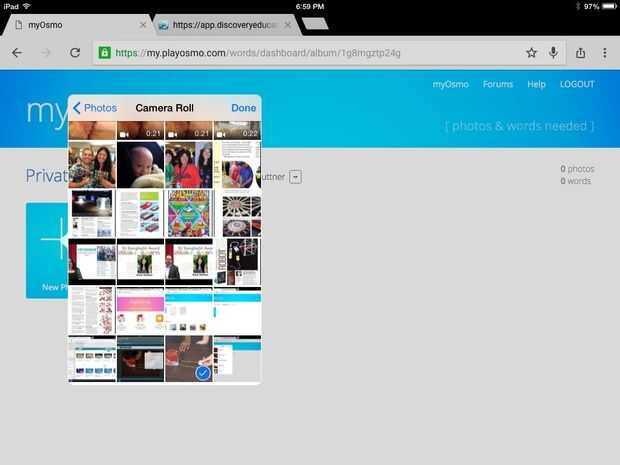Select the colorful kaleidoscope pattern thumbnail
This screenshot has height=465, width=620.
pos(189,214)
